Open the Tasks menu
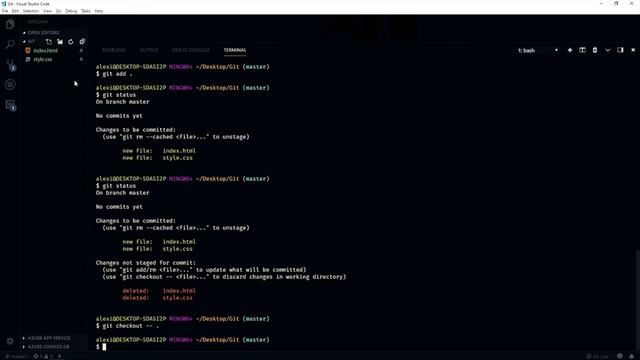This screenshot has height=360, width=640. 86,11
